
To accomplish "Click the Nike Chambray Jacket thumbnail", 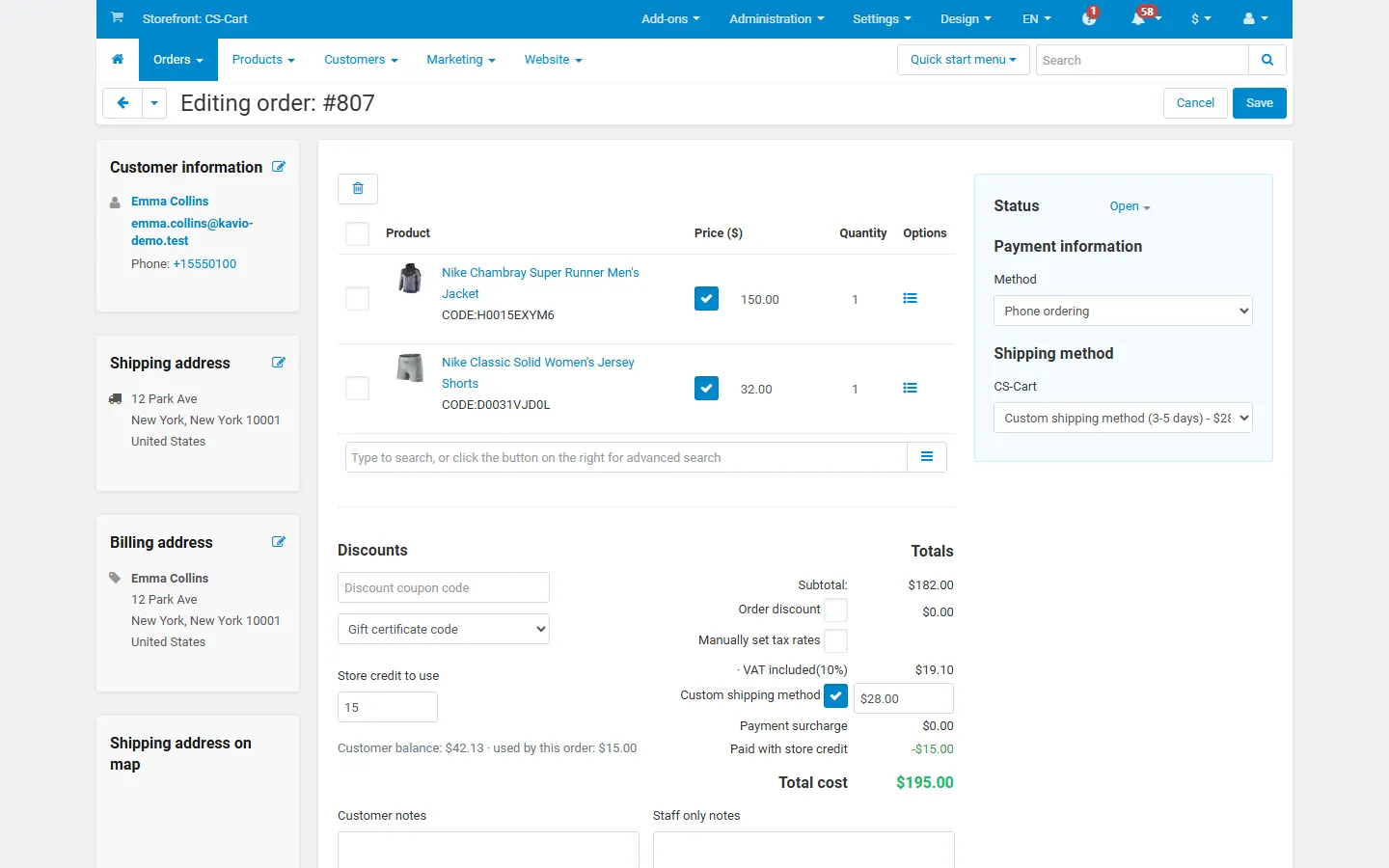I will 410,279.
